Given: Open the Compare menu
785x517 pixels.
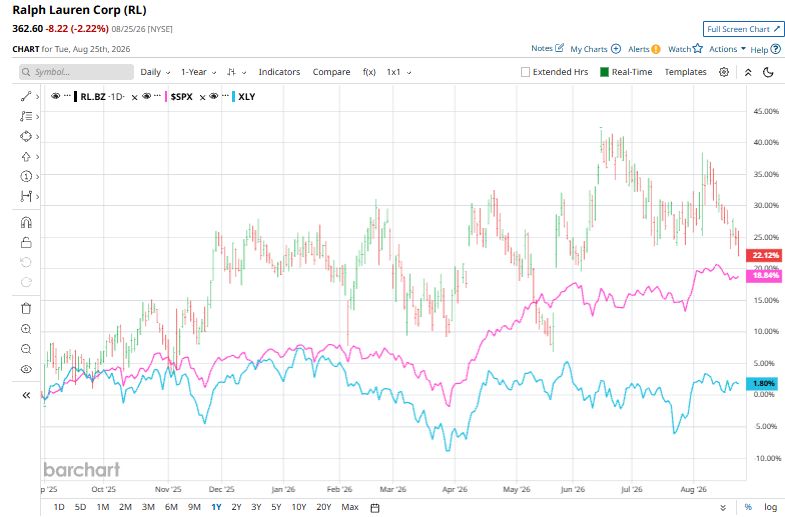Looking at the screenshot, I should pos(331,72).
